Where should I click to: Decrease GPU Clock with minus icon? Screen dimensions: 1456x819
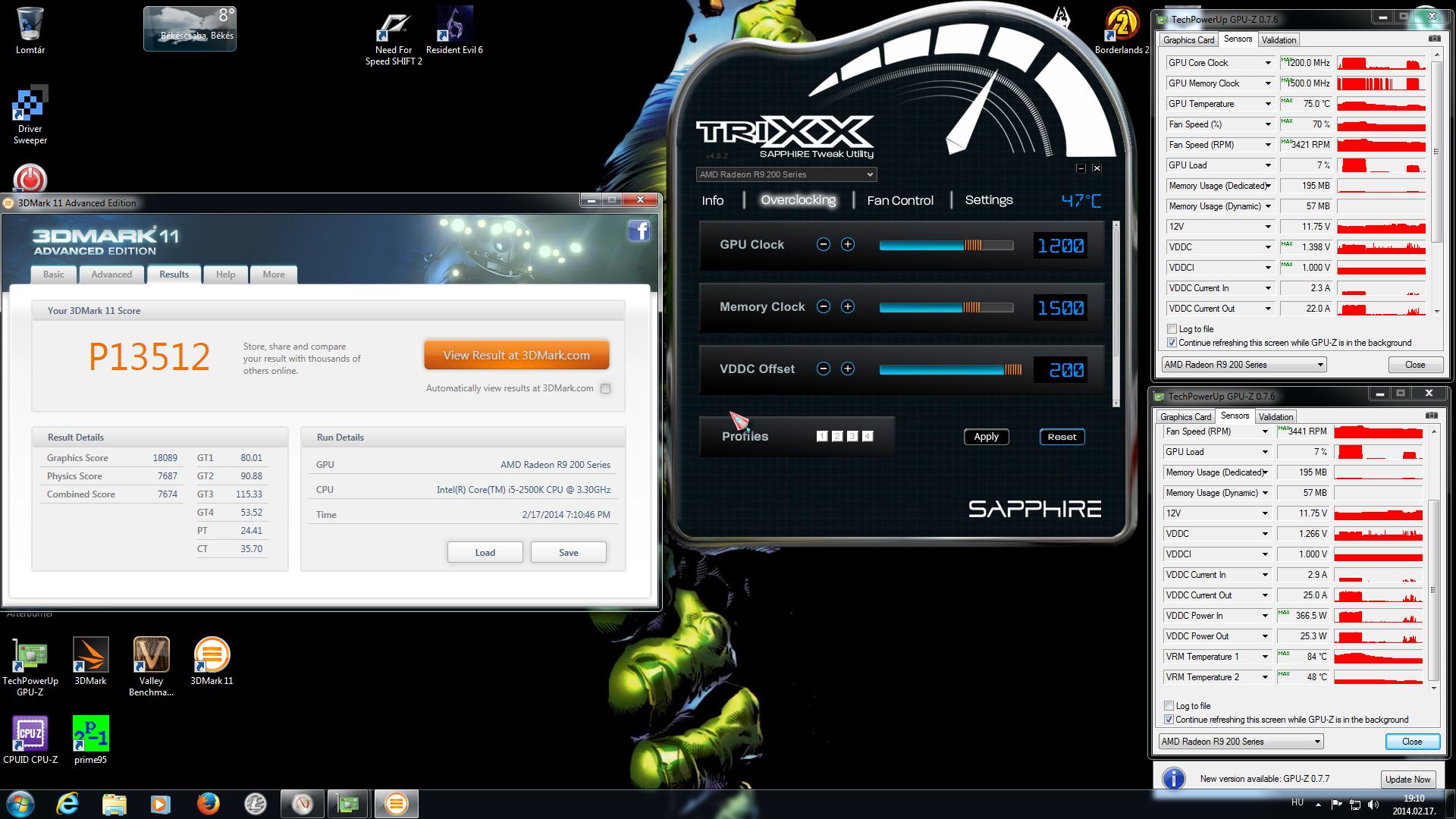[823, 244]
